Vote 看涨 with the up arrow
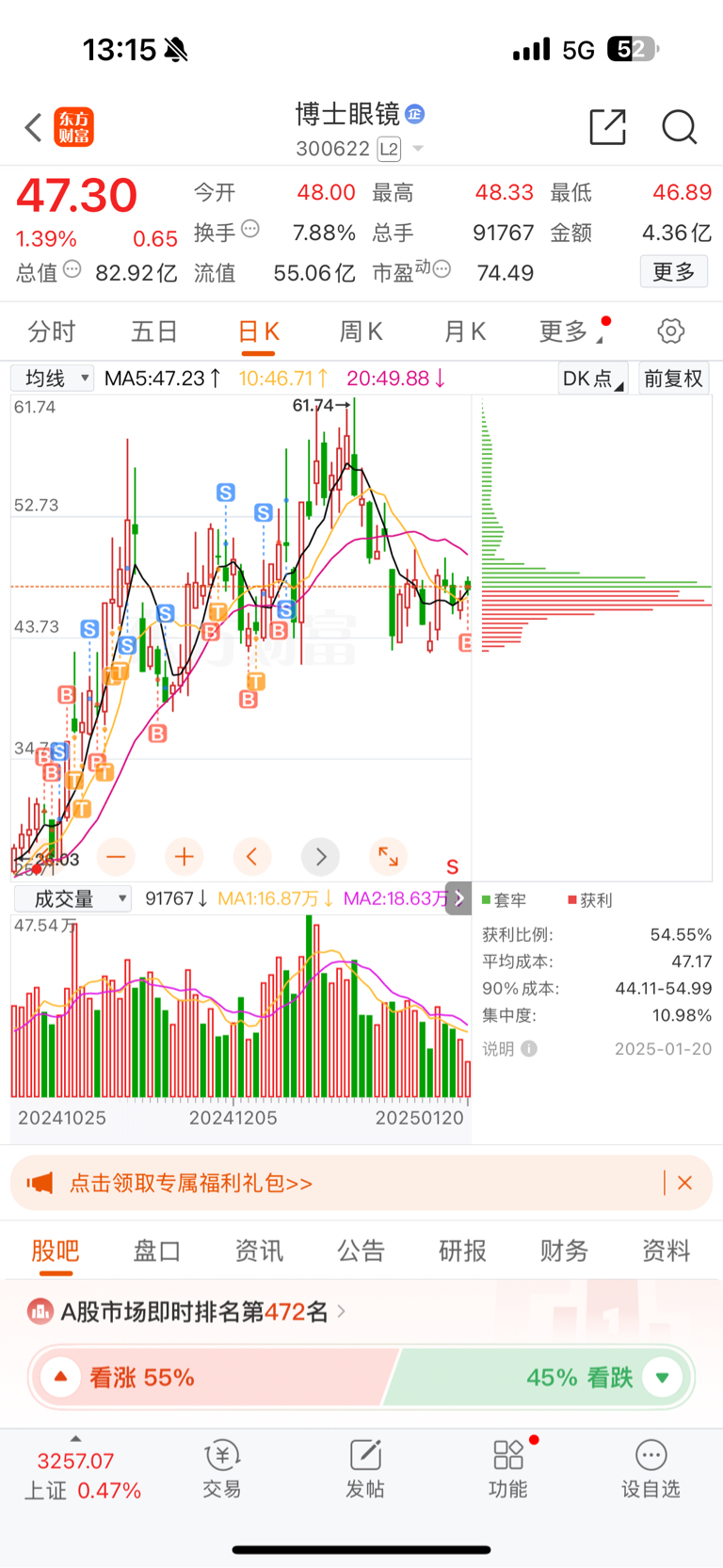 tap(61, 1377)
